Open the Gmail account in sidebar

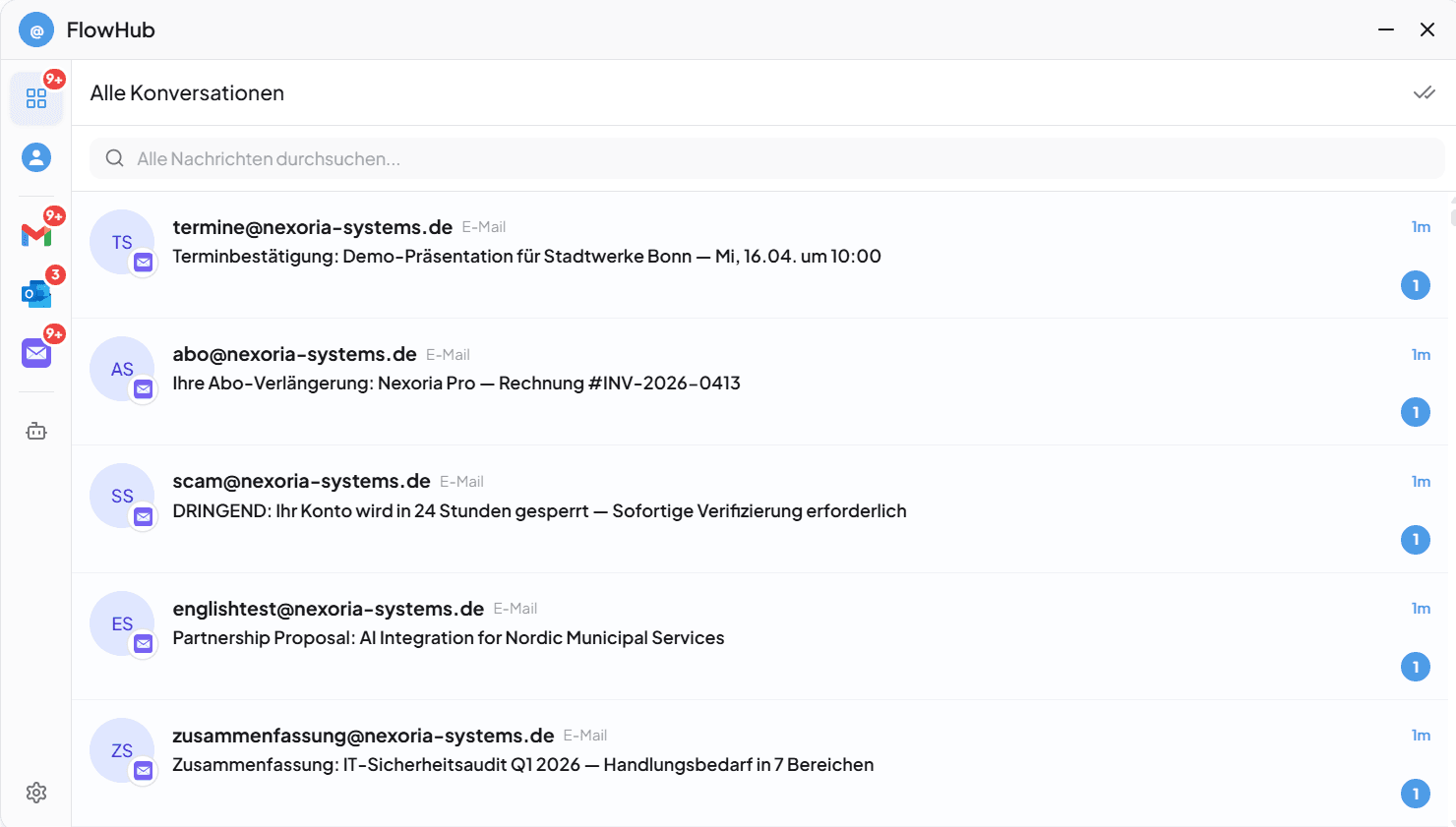click(x=36, y=234)
